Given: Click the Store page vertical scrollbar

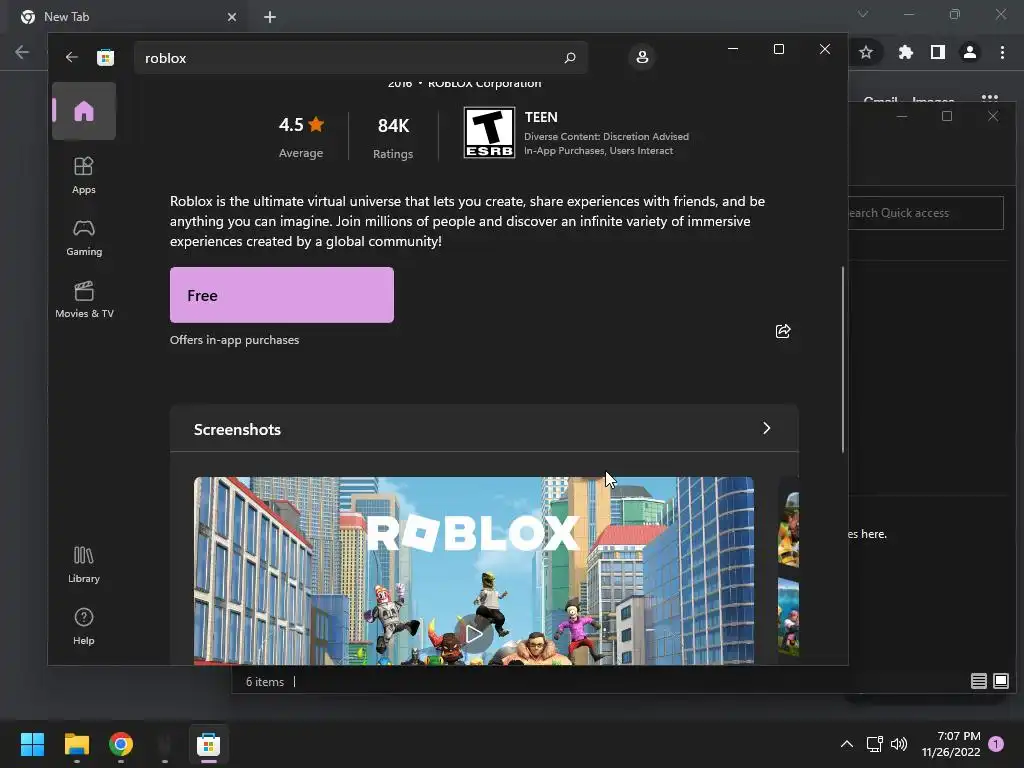Looking at the screenshot, I should (842, 359).
